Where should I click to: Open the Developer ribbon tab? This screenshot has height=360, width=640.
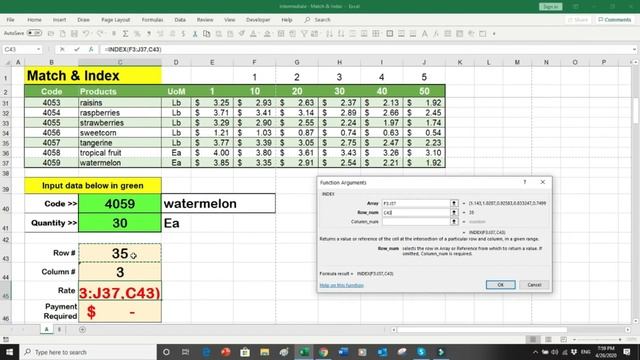coord(258,20)
